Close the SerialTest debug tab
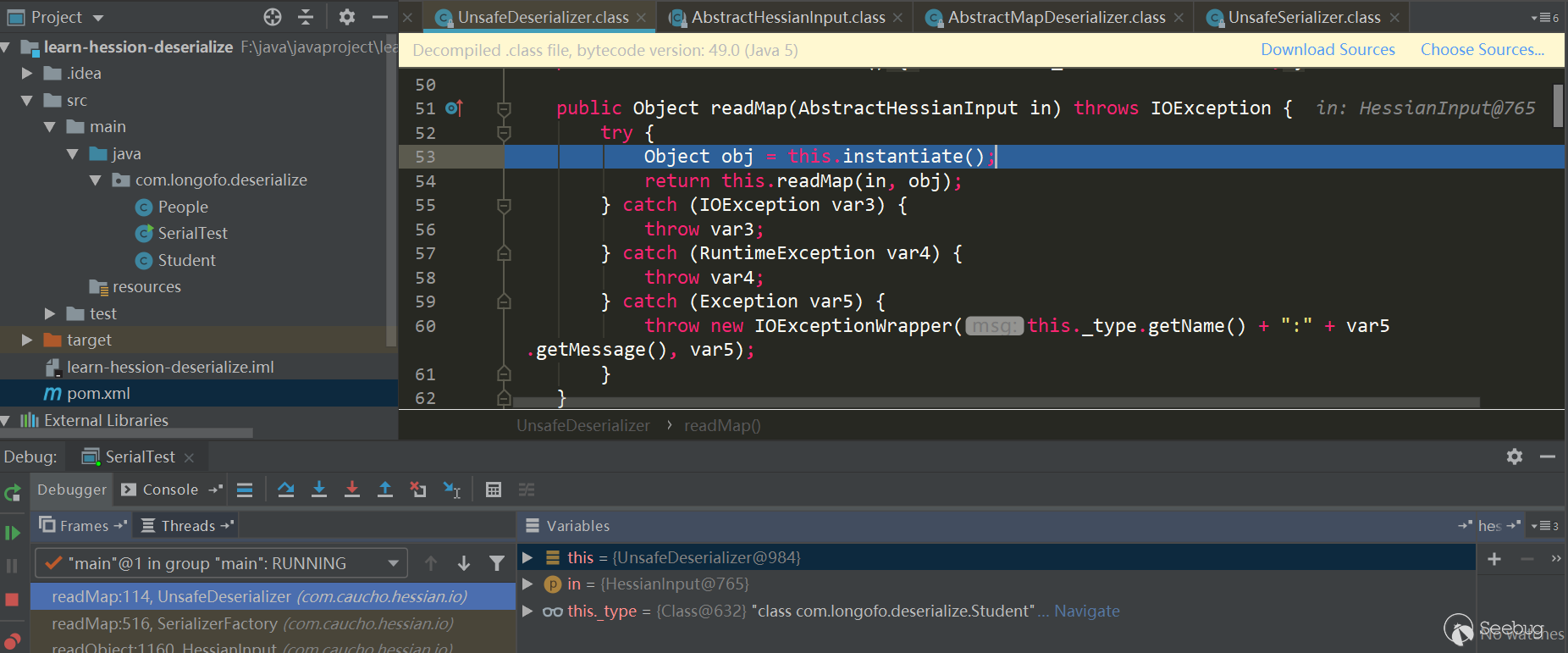Image resolution: width=1568 pixels, height=653 pixels. (x=189, y=457)
